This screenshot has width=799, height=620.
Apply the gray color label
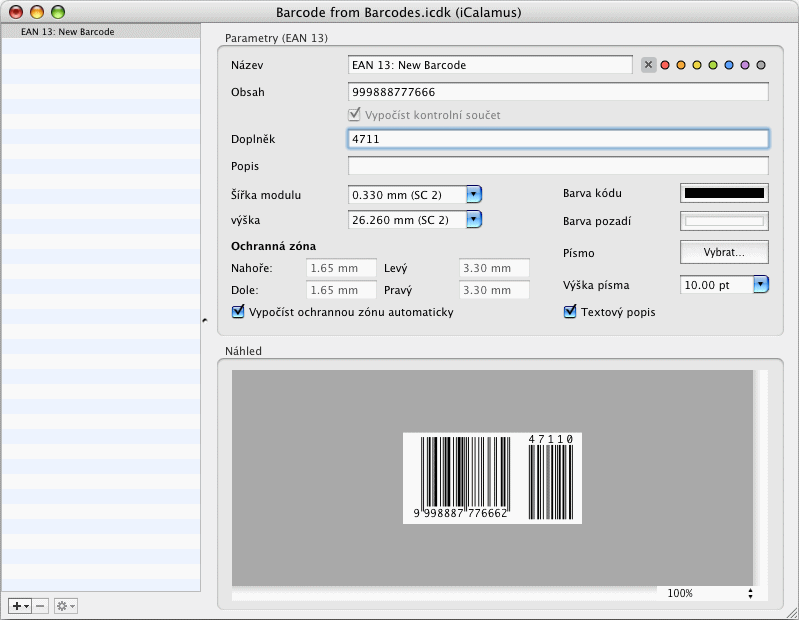tap(761, 65)
